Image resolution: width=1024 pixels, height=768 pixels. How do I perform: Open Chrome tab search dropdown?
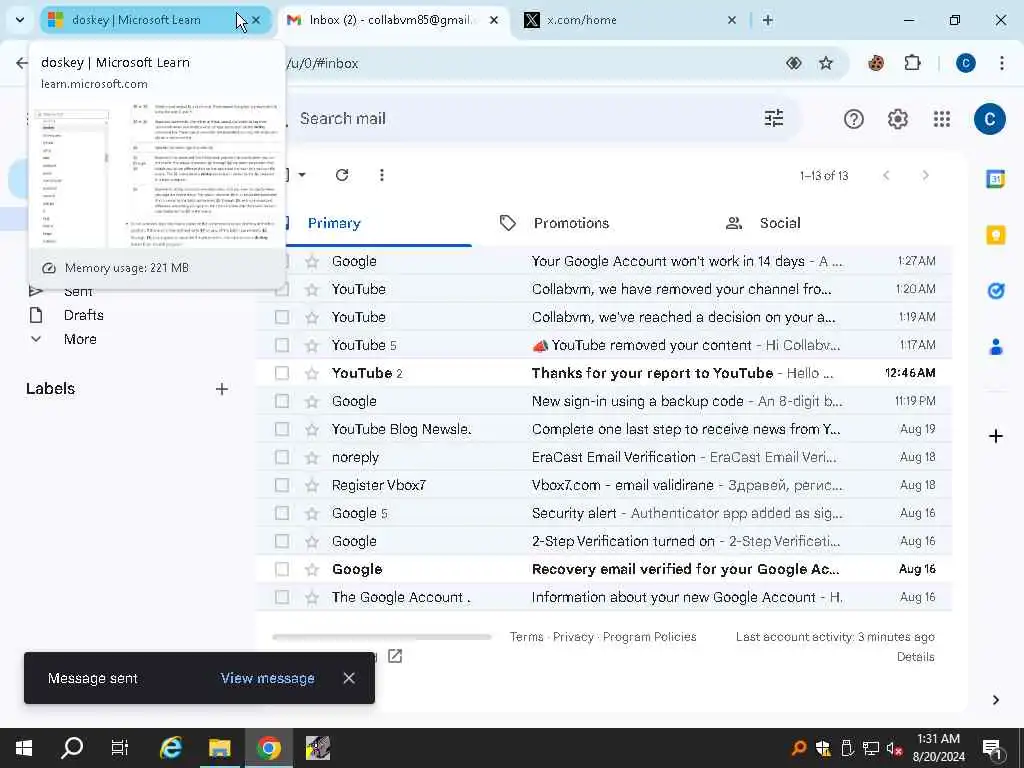pos(20,20)
